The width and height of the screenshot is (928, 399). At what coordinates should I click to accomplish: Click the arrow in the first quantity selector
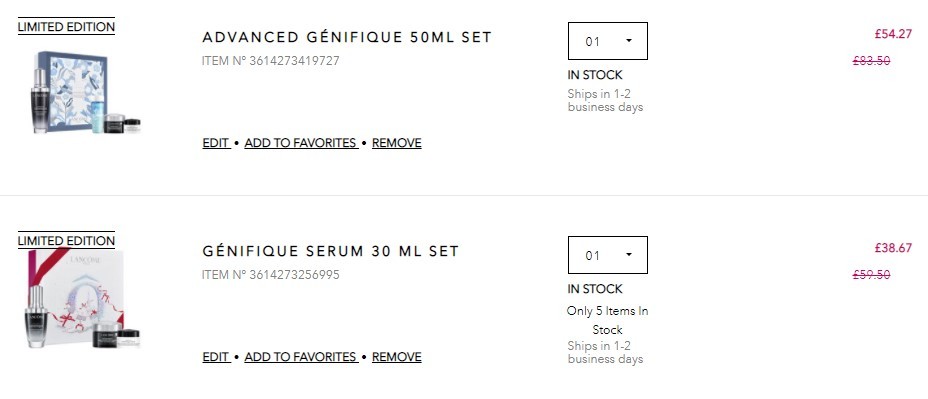click(x=629, y=41)
